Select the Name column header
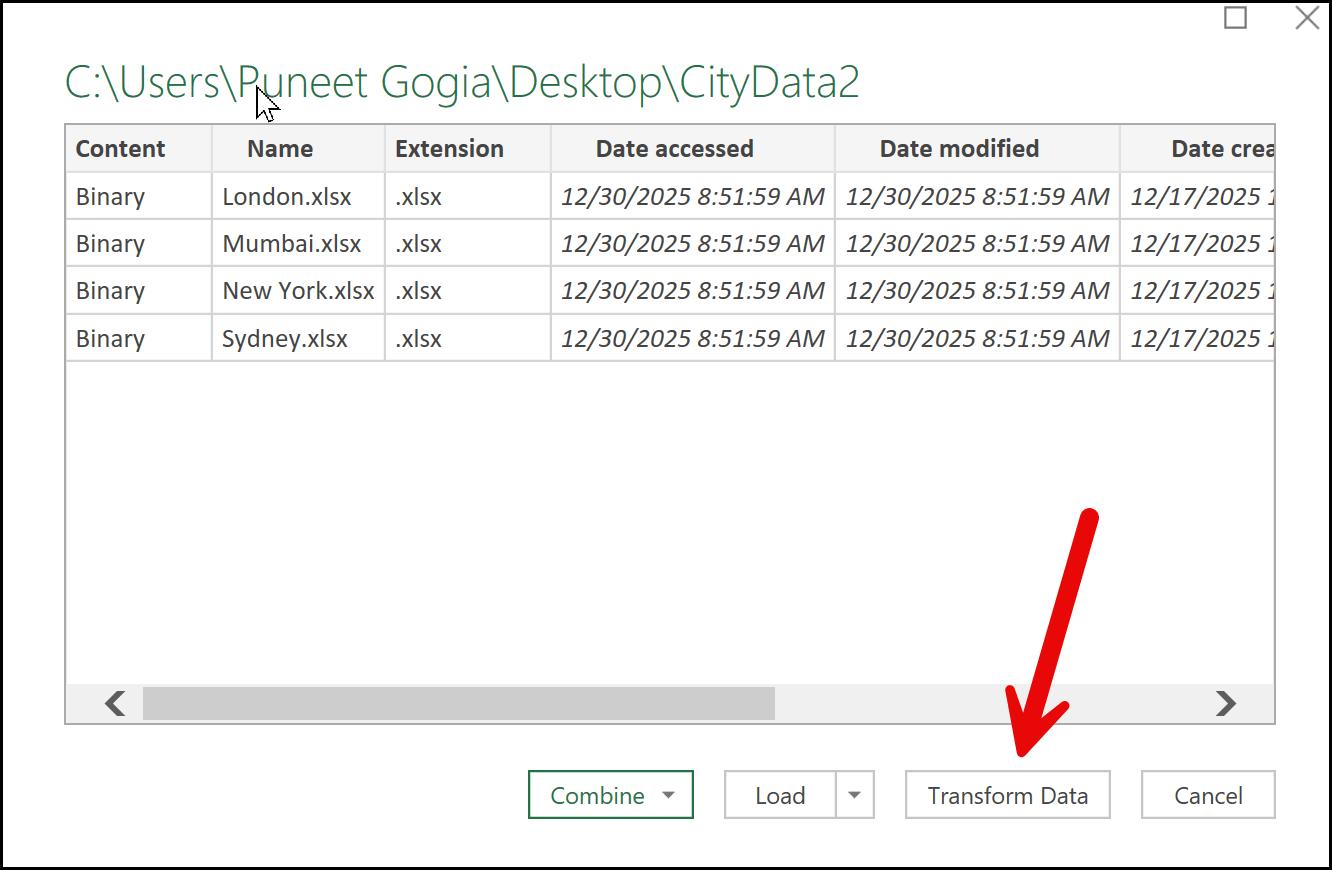Screen dimensions: 1332x870 [280, 149]
